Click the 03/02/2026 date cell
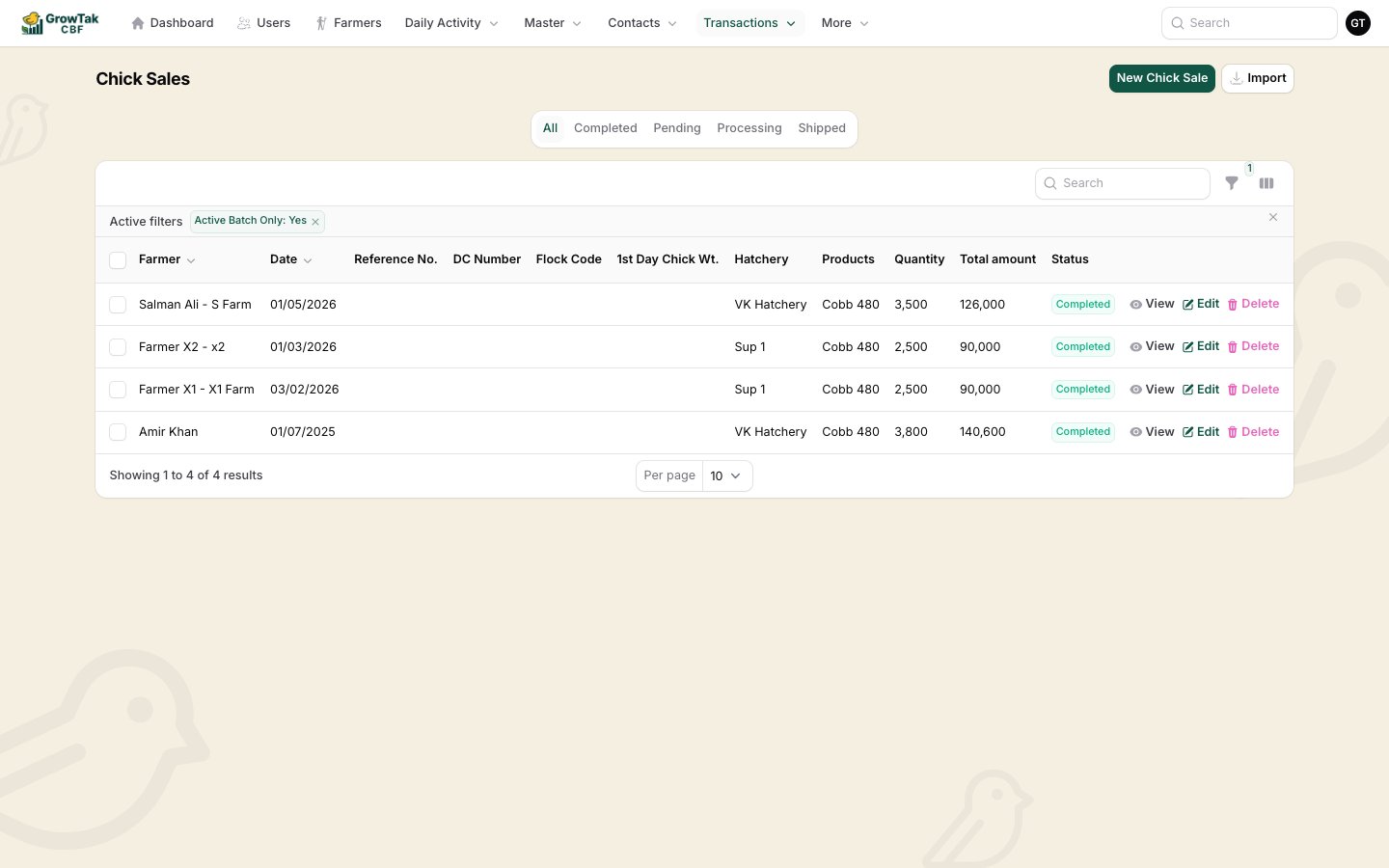Viewport: 1389px width, 868px height. pos(305,390)
